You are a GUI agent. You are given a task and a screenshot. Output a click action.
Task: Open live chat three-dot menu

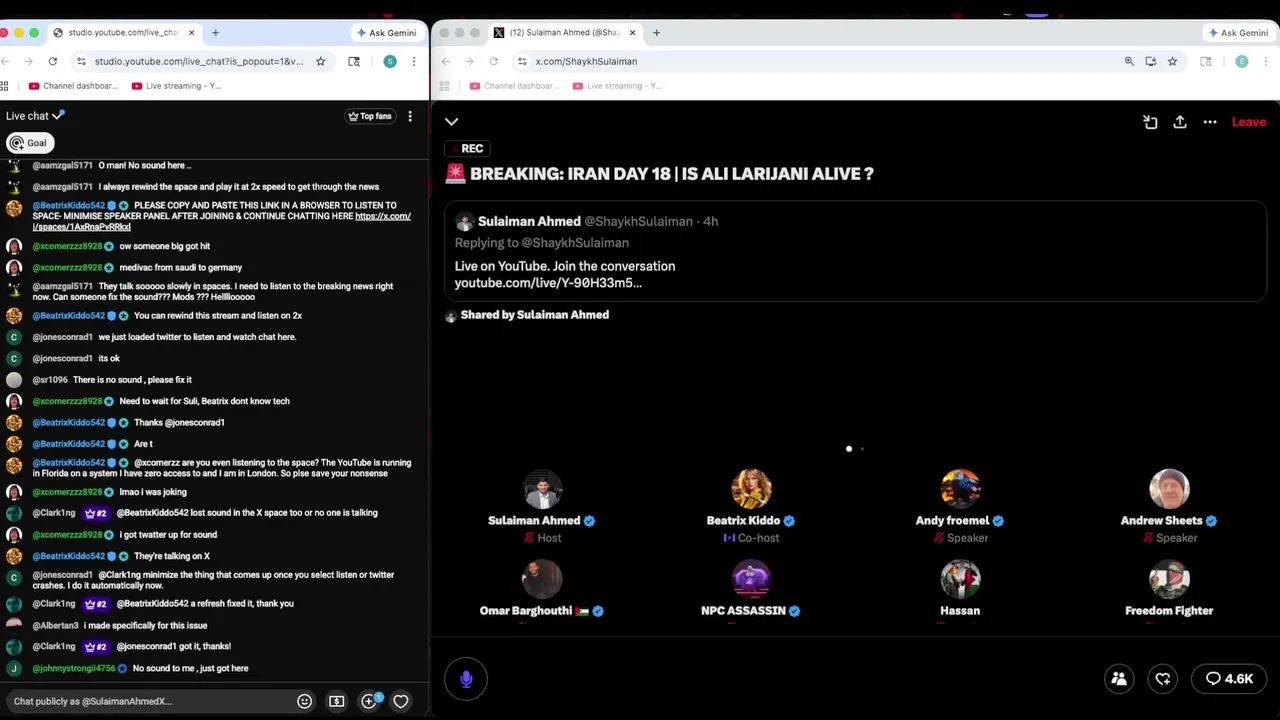tap(410, 116)
